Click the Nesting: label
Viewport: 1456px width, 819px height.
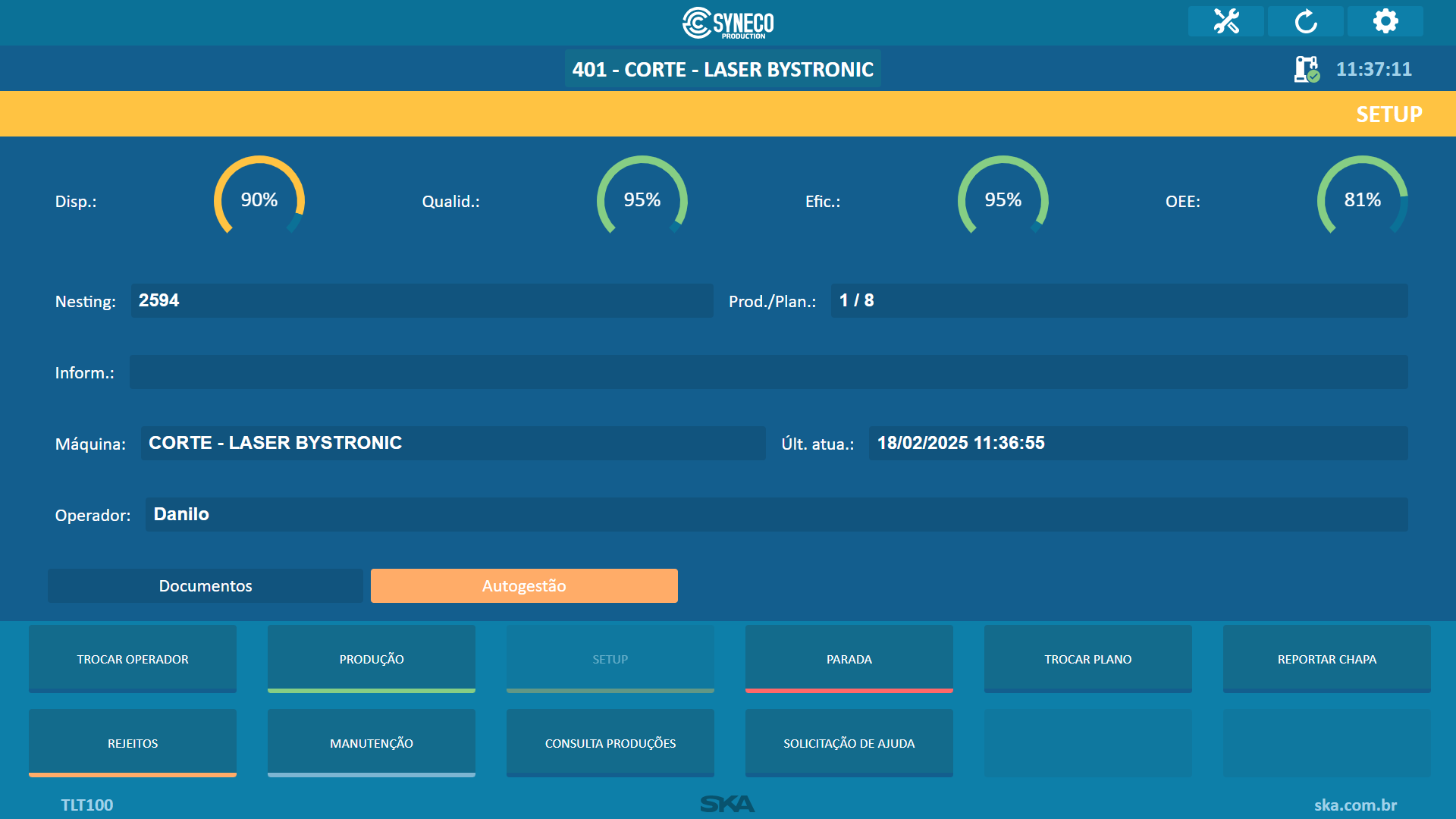coord(86,302)
